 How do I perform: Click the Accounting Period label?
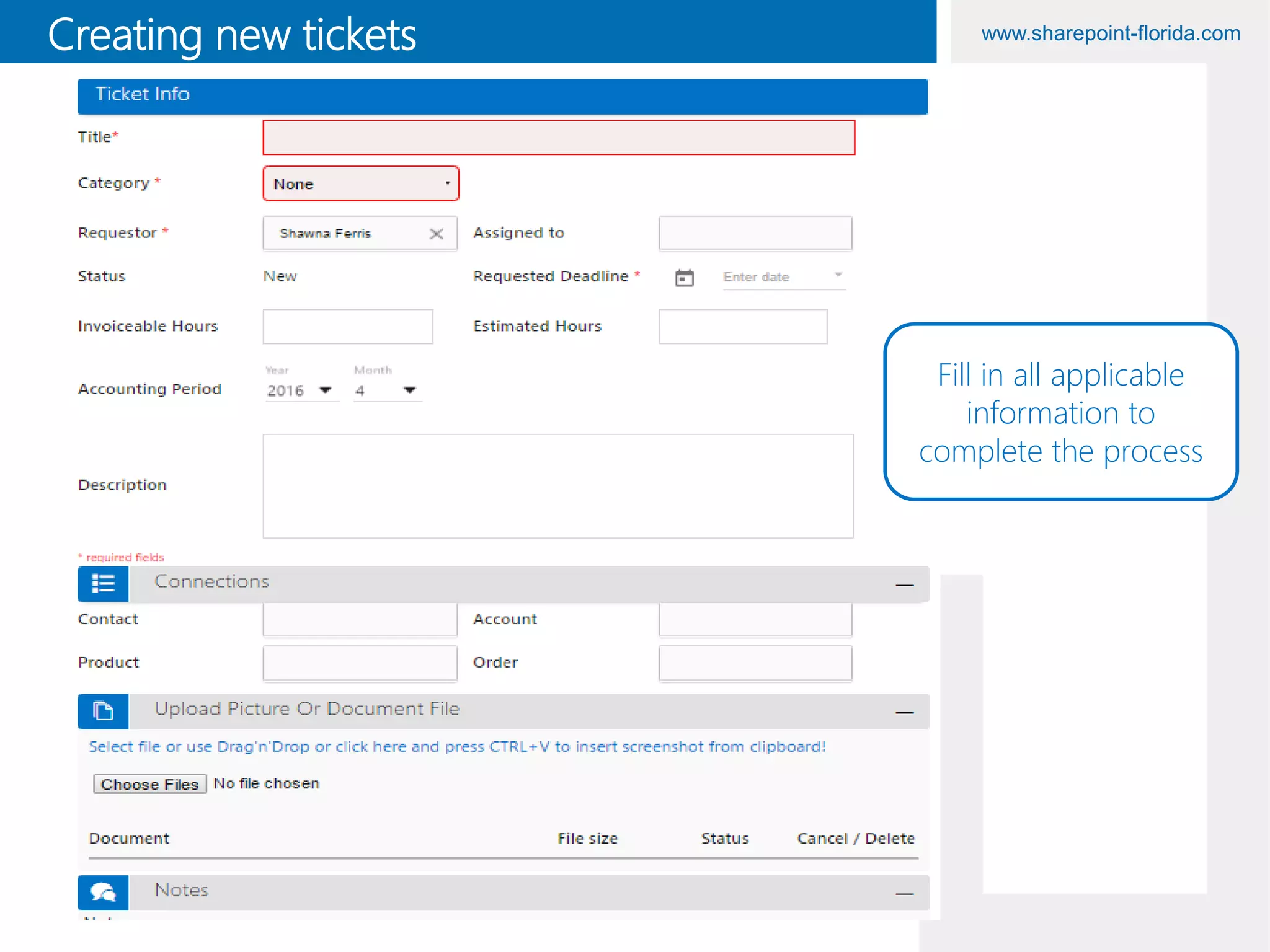point(149,389)
